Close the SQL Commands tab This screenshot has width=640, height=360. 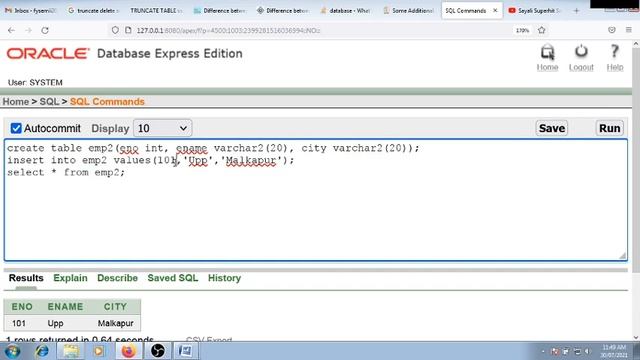495,11
